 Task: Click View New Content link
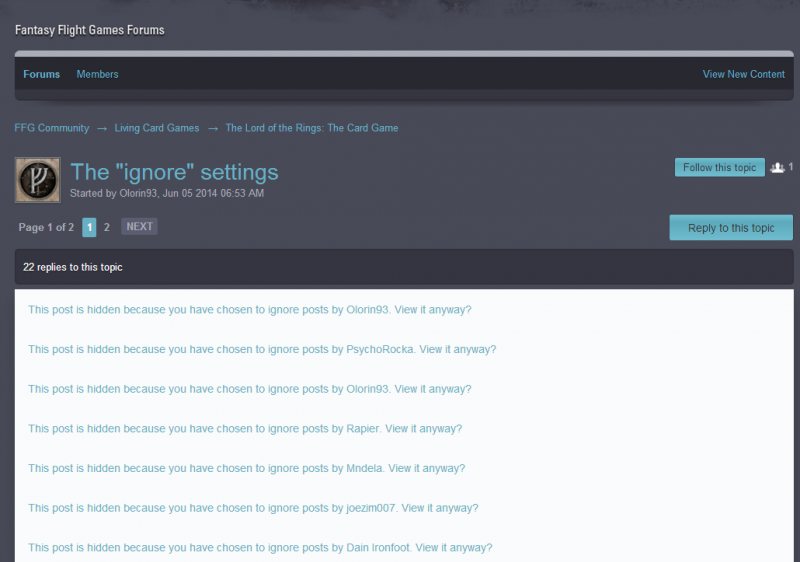(x=743, y=74)
